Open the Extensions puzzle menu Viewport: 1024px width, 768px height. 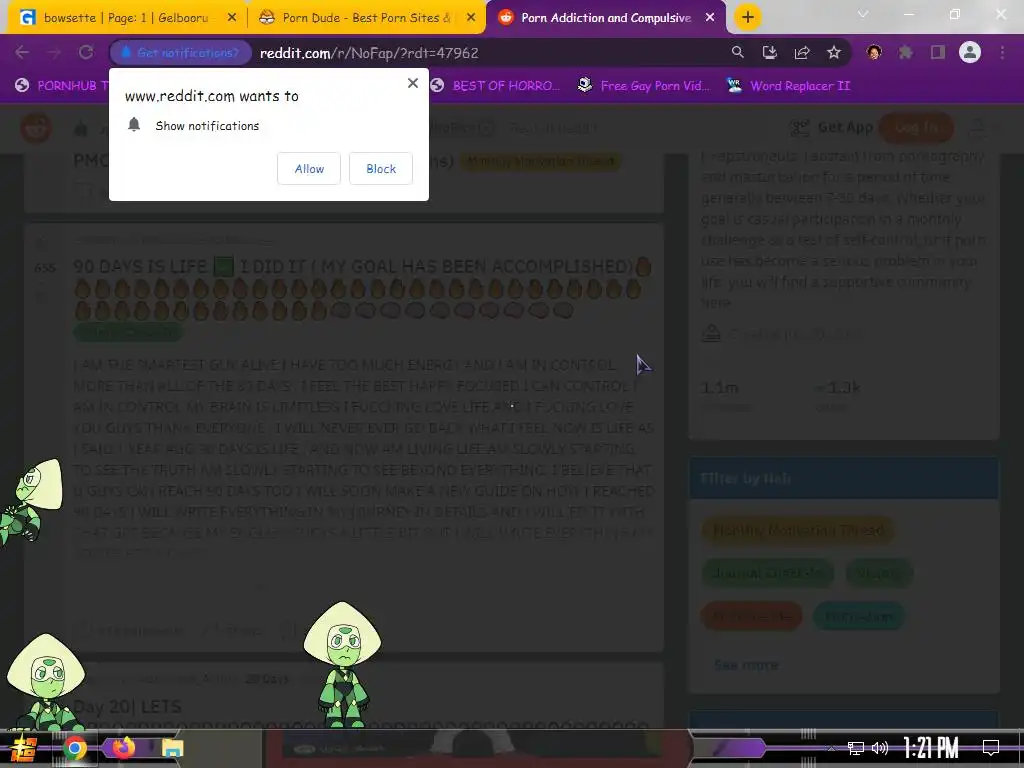(906, 52)
